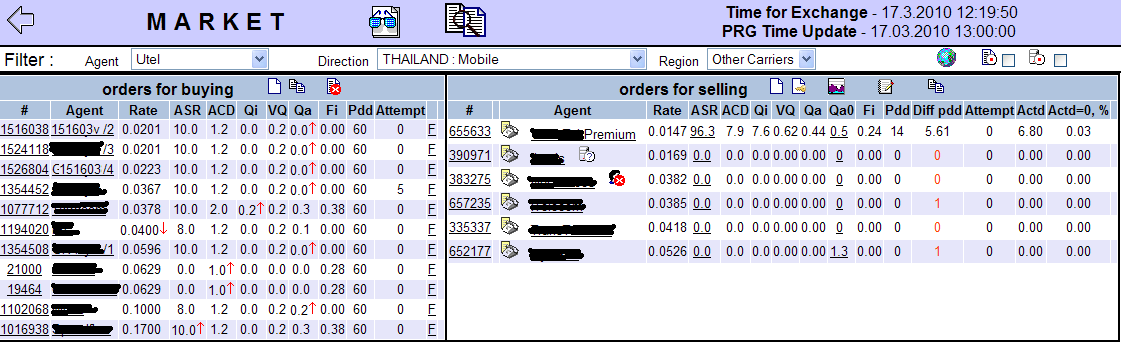Tick the first checkbox in filter bar
The width and height of the screenshot is (1121, 361).
[x=1008, y=61]
